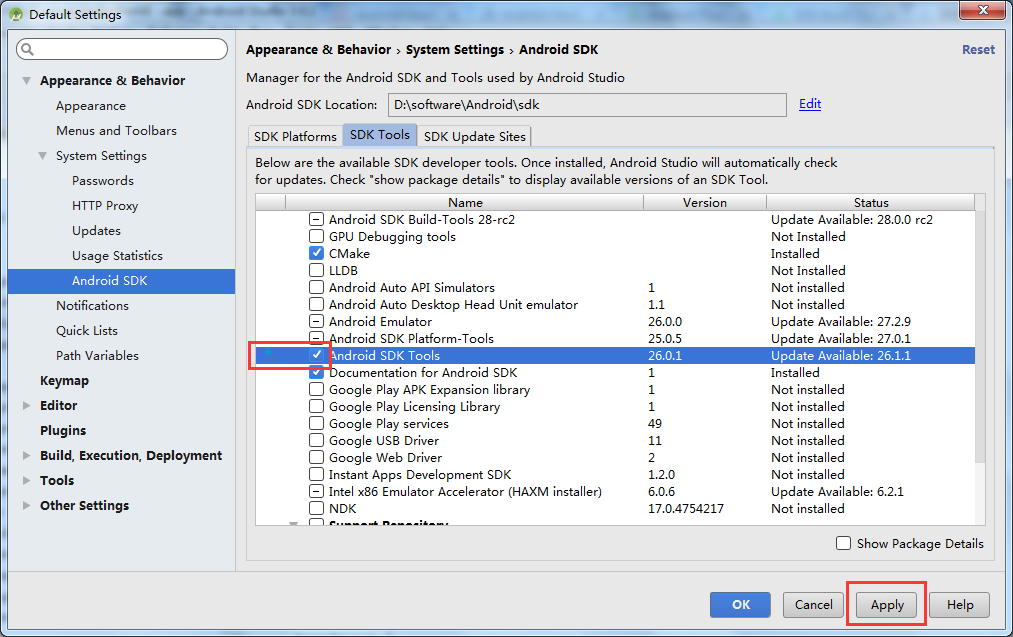Uncheck the CMake checkbox

(316, 253)
